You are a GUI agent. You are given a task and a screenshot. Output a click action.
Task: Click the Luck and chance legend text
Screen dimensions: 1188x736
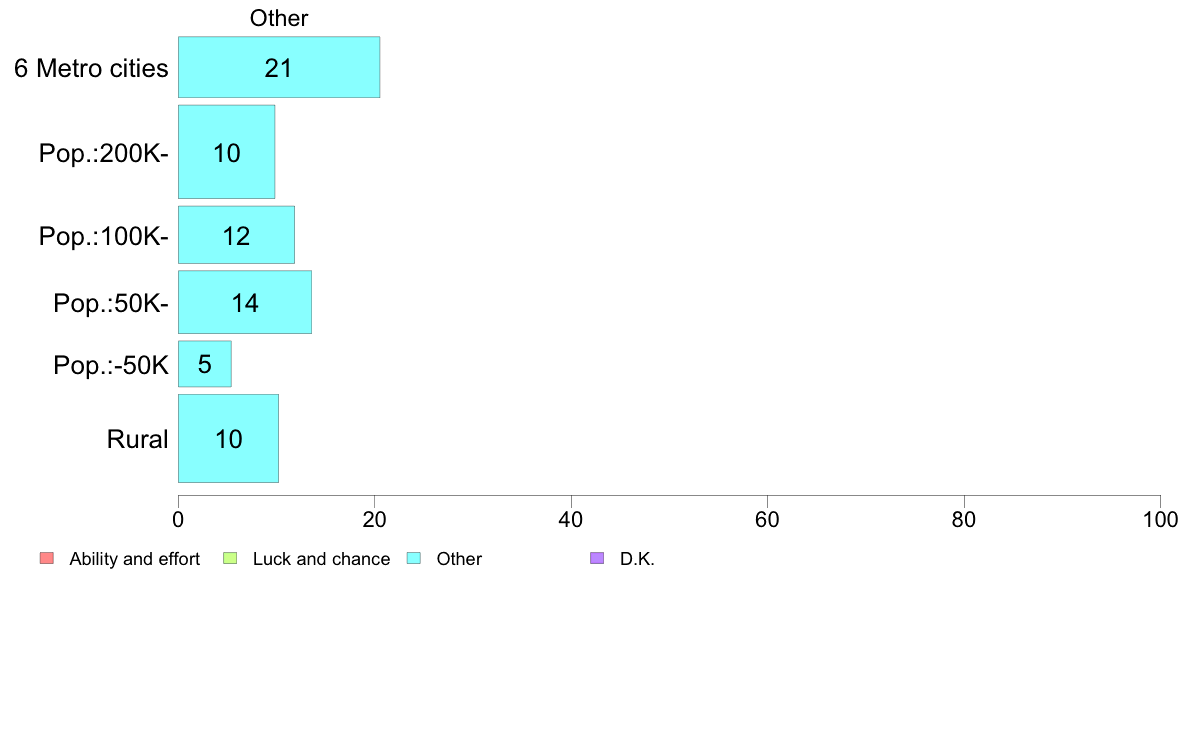(x=321, y=559)
